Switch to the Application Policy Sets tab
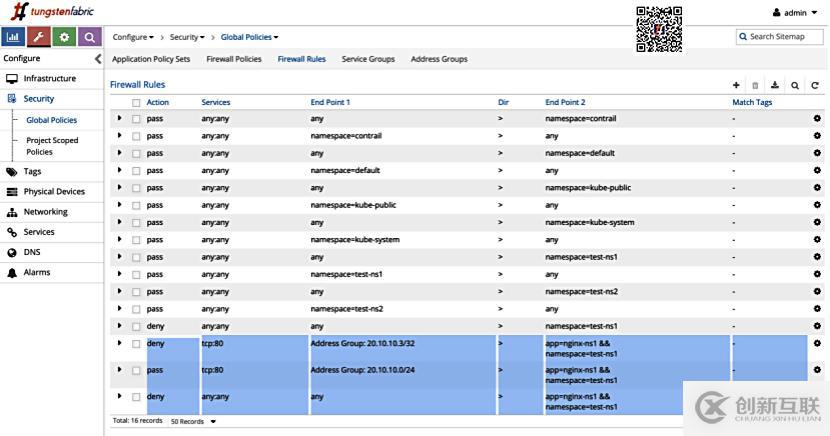Viewport: 830px width, 436px height. click(151, 59)
